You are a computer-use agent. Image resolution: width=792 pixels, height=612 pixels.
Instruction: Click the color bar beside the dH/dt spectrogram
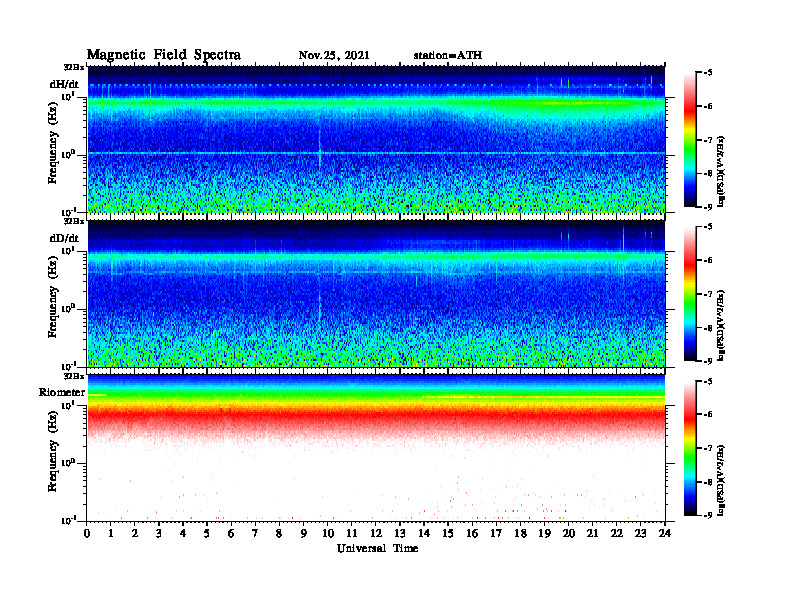click(x=690, y=139)
